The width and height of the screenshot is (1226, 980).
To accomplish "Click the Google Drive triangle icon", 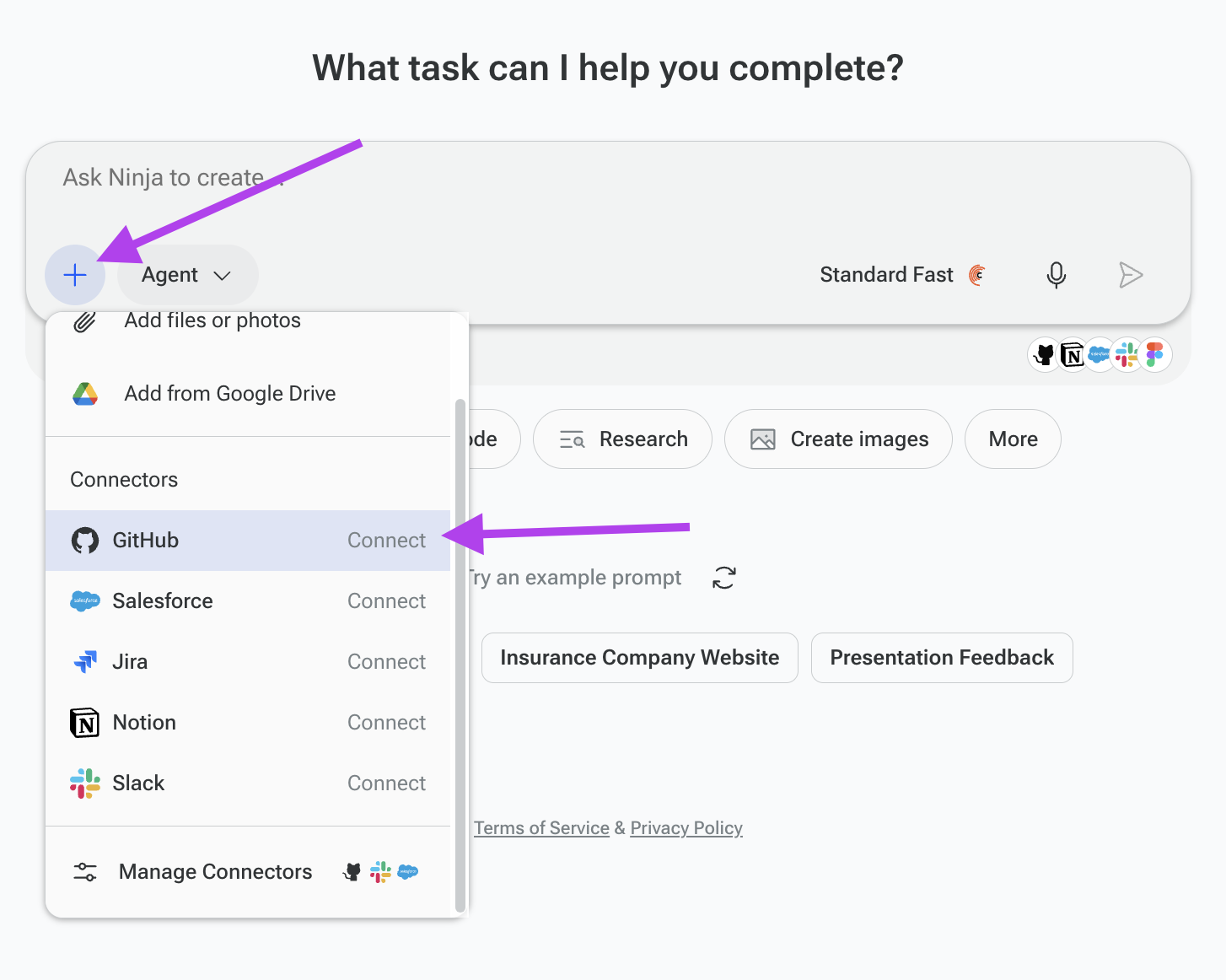I will tap(85, 394).
